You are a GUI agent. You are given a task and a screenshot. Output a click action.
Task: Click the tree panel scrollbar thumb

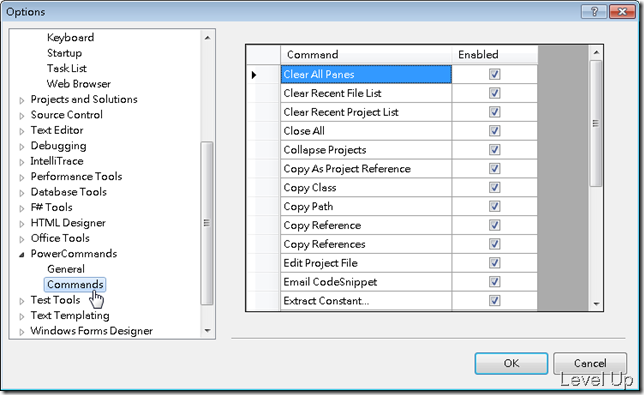(207, 223)
